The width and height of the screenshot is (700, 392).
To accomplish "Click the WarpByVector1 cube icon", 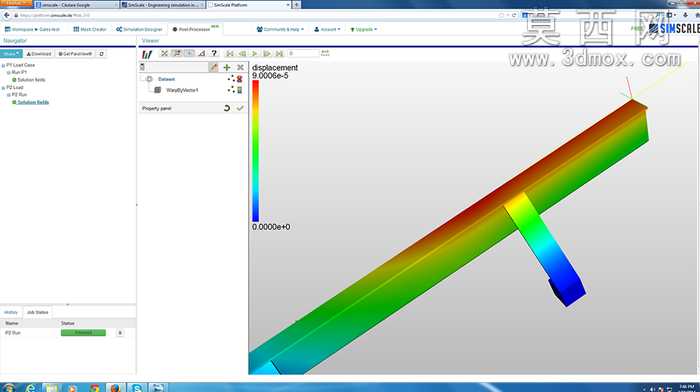I will tap(158, 90).
